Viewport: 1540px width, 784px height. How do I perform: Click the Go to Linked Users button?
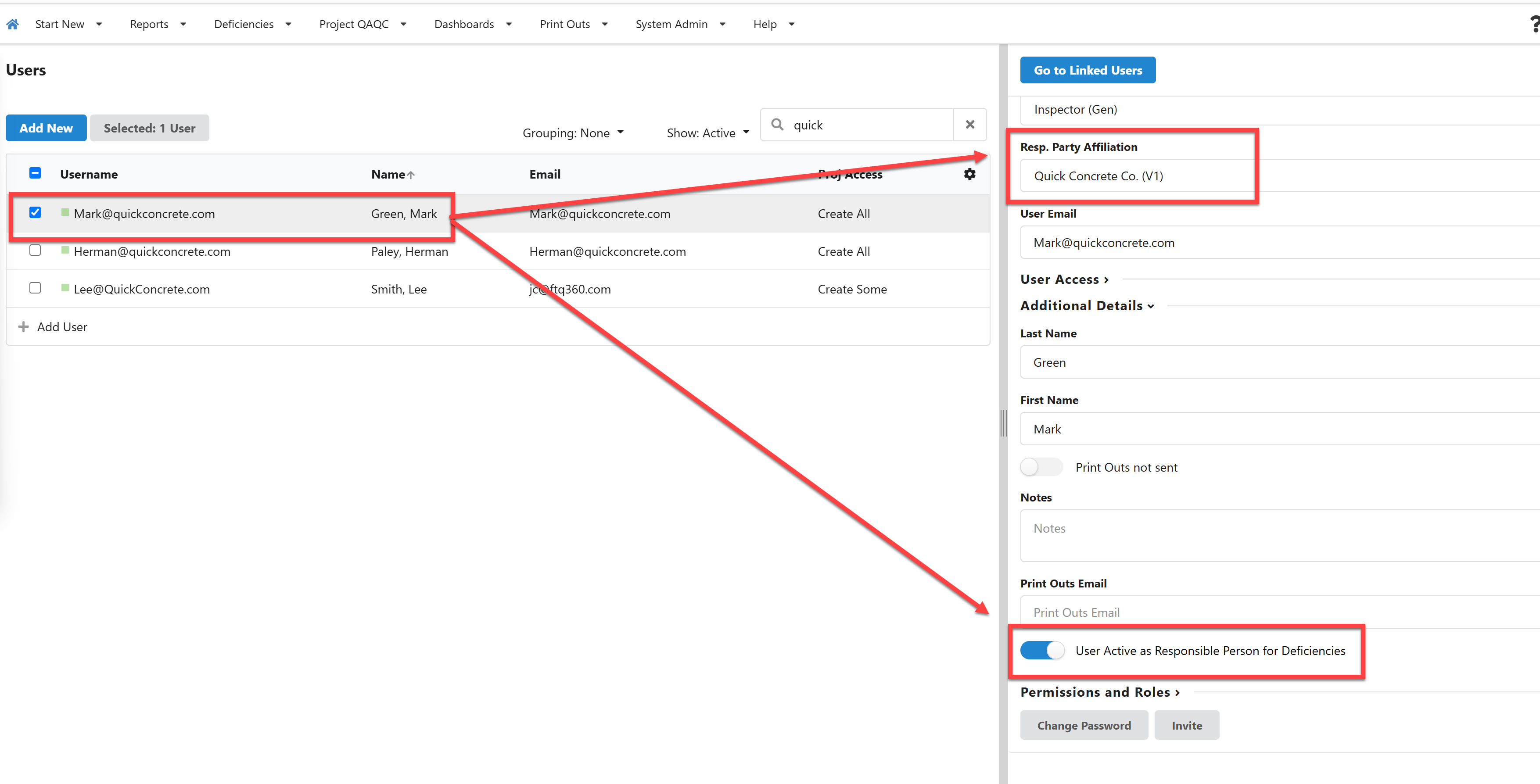click(1088, 70)
